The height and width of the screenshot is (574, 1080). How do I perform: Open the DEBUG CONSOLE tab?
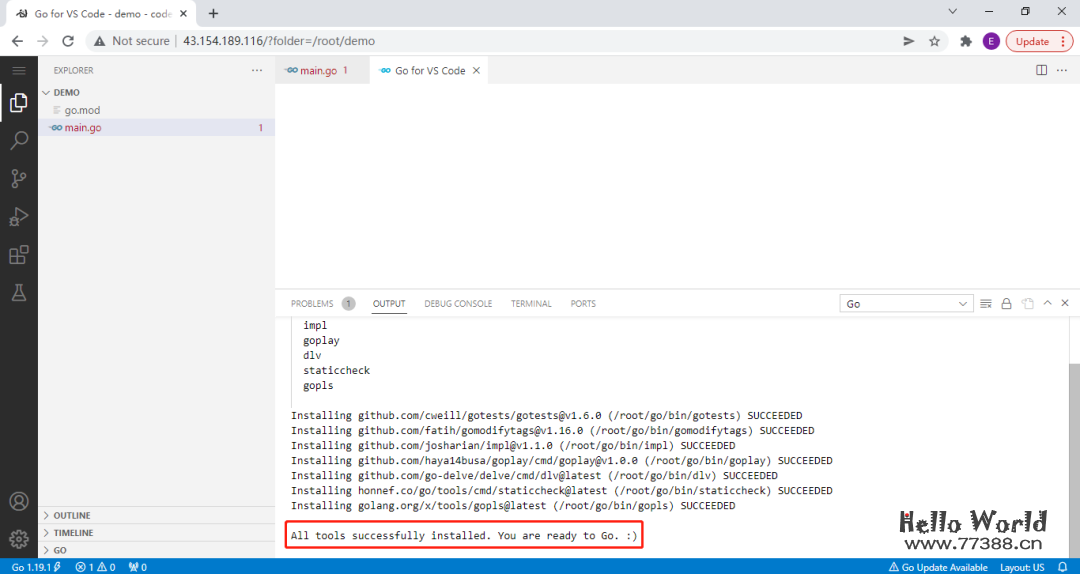pos(458,303)
